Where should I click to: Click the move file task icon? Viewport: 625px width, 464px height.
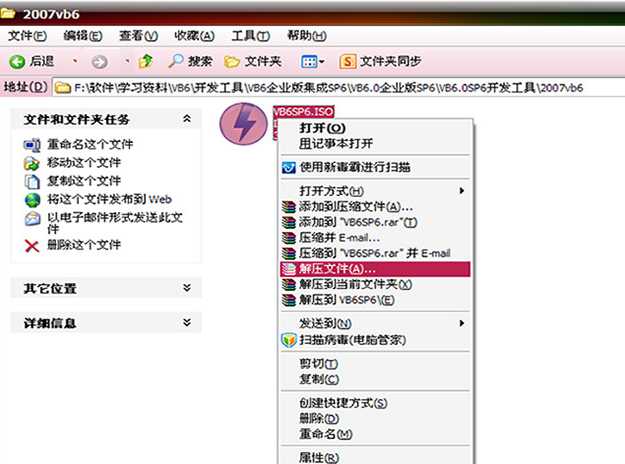[x=32, y=163]
